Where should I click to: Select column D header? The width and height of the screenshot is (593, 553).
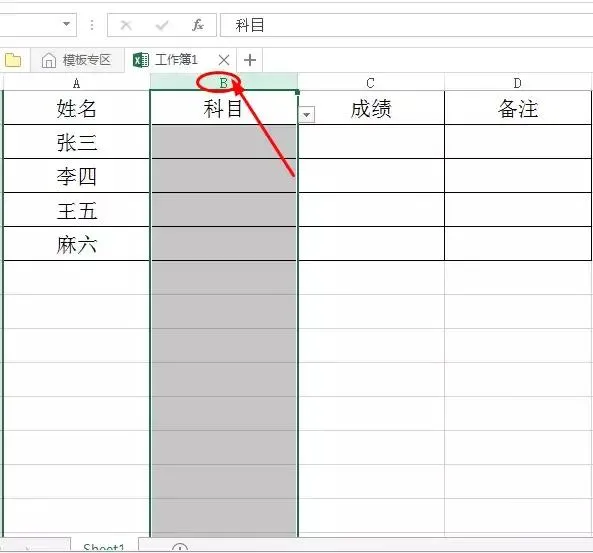pos(517,83)
